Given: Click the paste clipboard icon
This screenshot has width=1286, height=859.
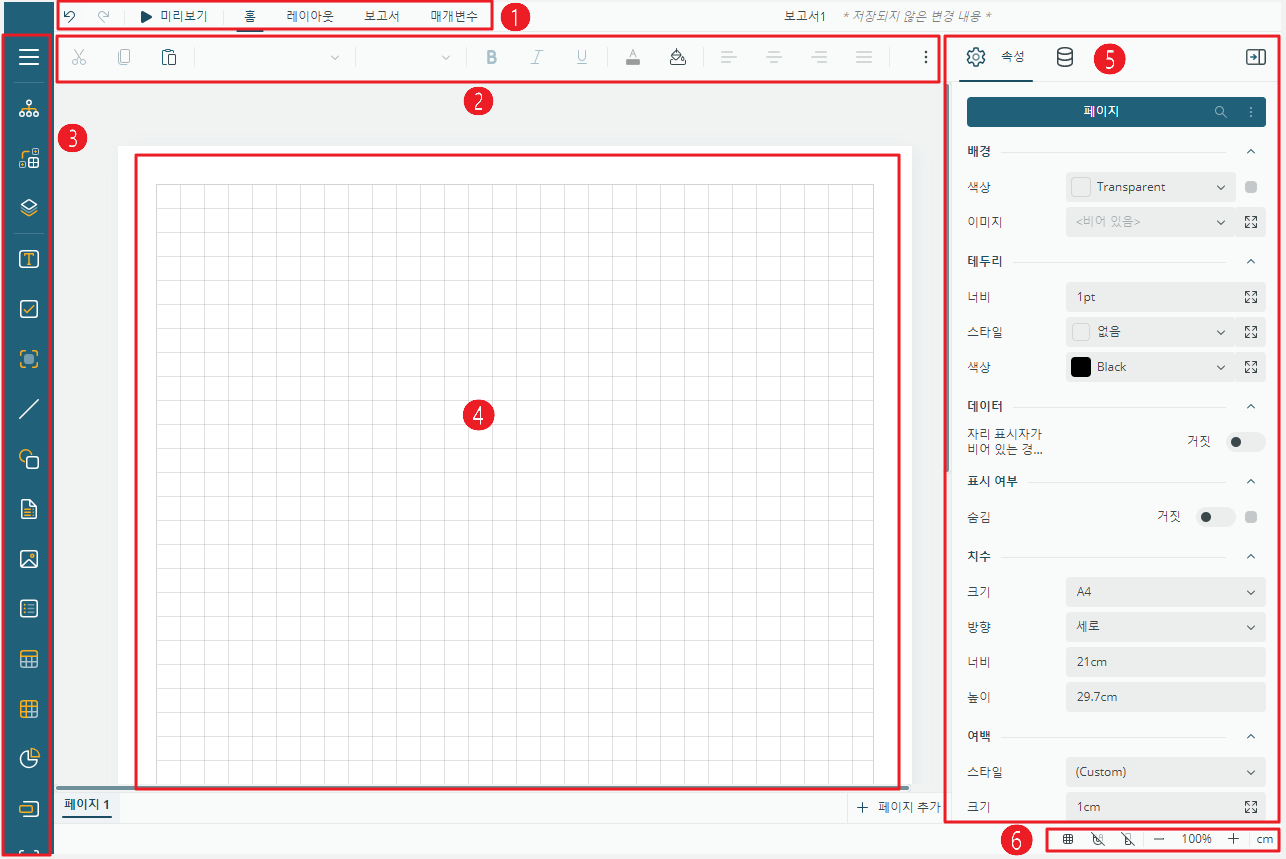Looking at the screenshot, I should 169,57.
